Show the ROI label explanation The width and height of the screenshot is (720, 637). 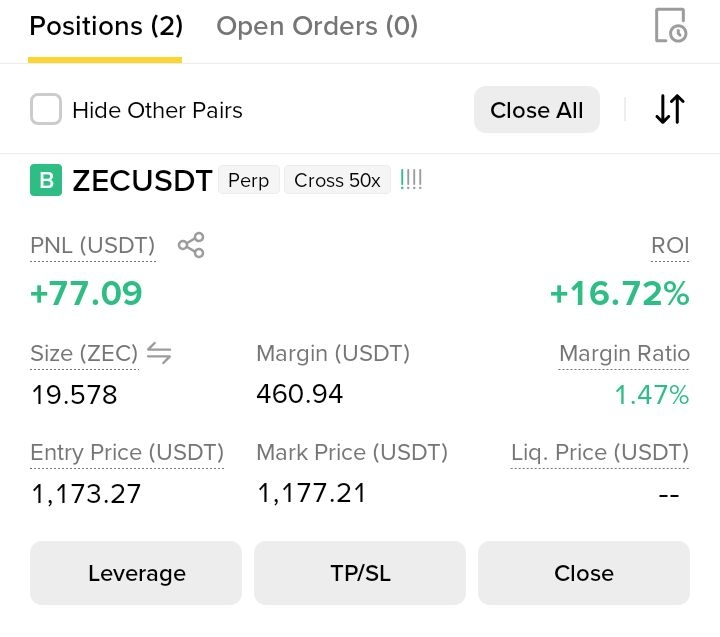[x=670, y=246]
